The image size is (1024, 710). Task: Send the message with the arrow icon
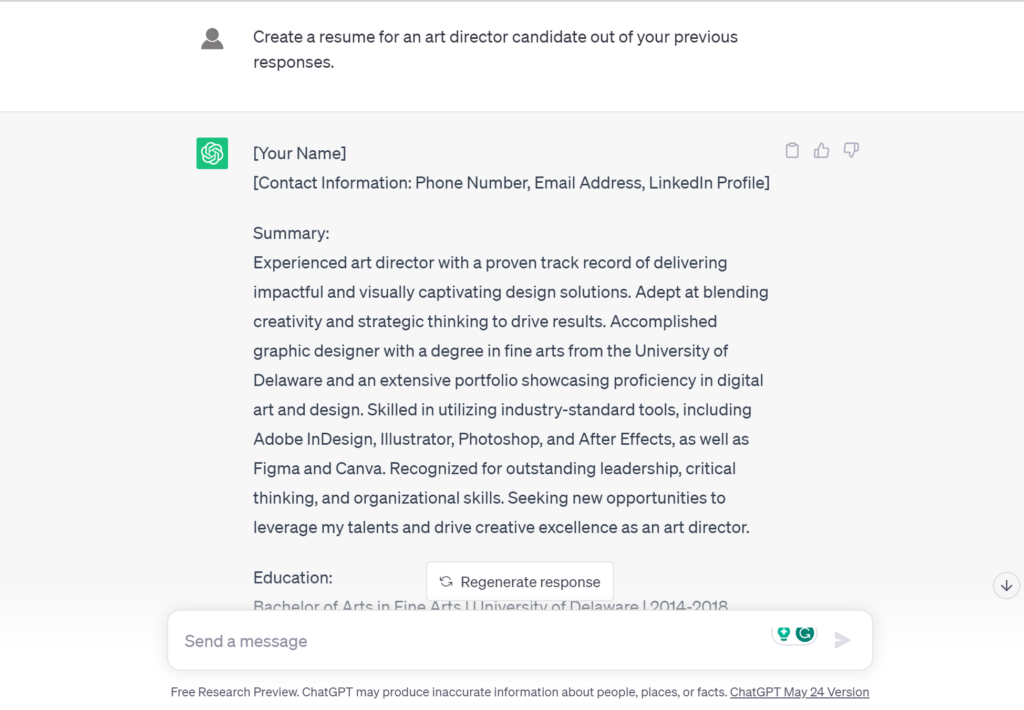click(x=842, y=640)
